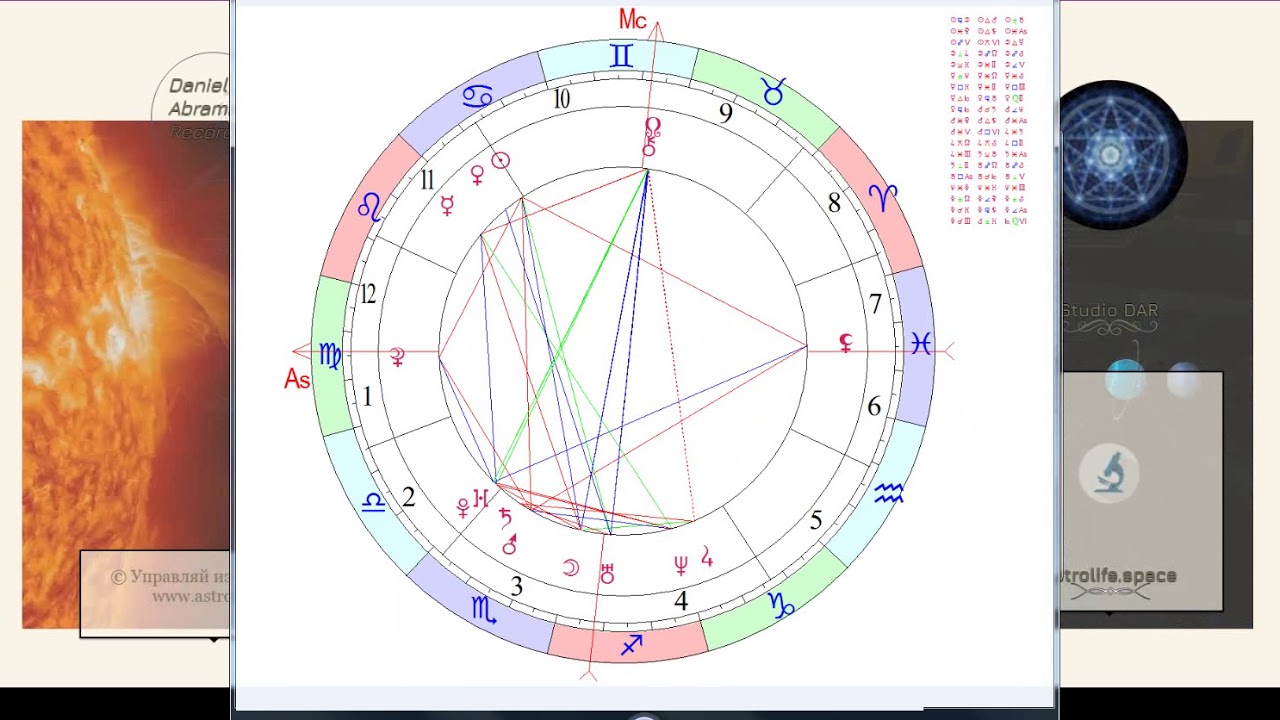Click the Studio DAR logo text
1280x720 pixels.
[x=1109, y=311]
